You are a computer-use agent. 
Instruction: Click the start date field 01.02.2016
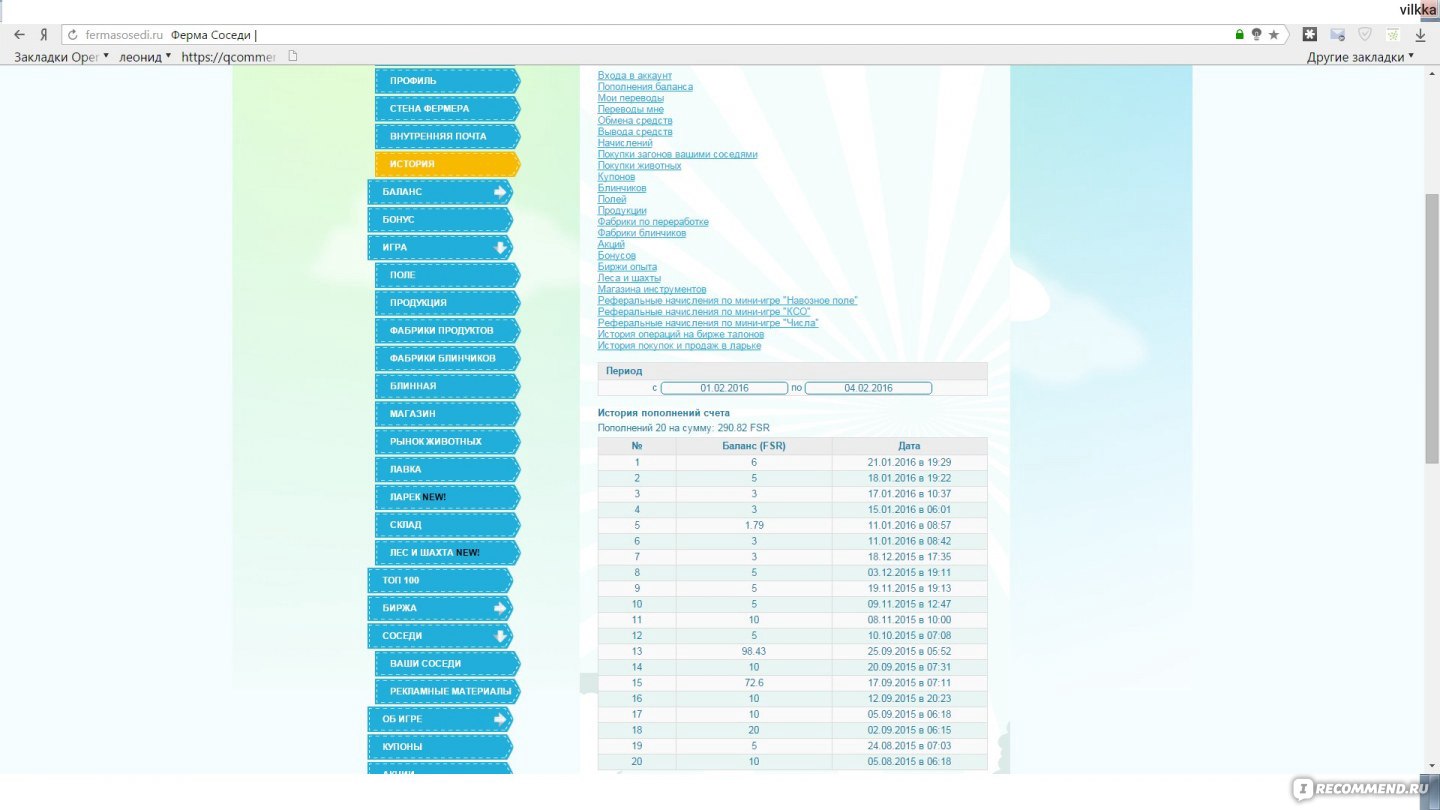(724, 388)
